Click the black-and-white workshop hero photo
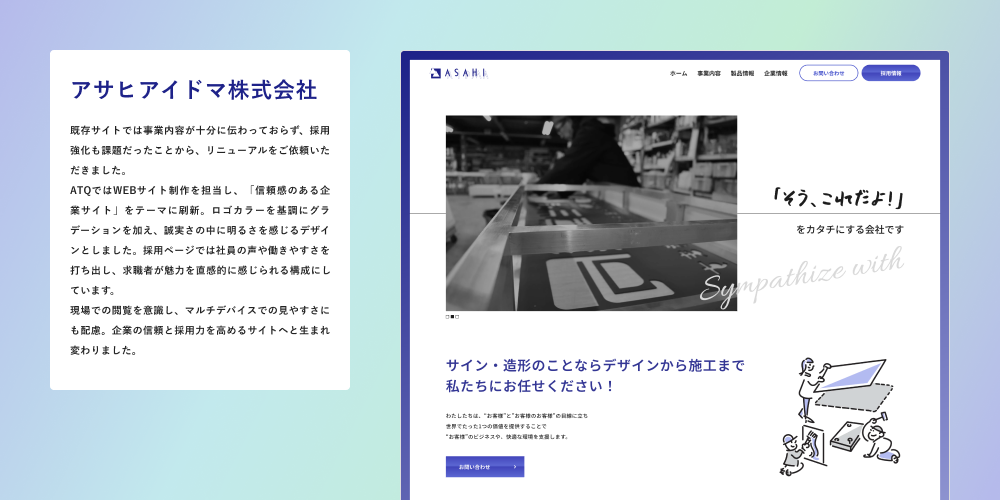The width and height of the screenshot is (1000, 500). pyautogui.click(x=591, y=212)
